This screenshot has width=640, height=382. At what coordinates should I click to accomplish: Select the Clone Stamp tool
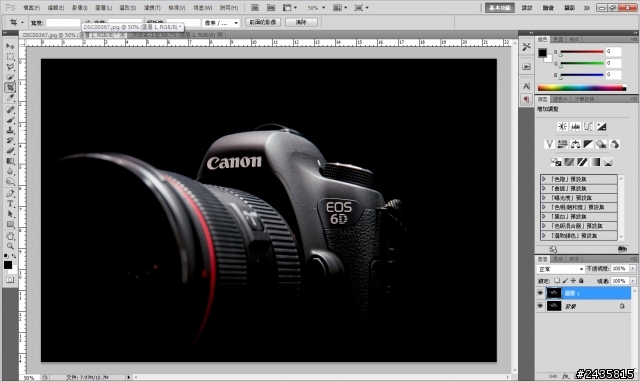tap(10, 130)
